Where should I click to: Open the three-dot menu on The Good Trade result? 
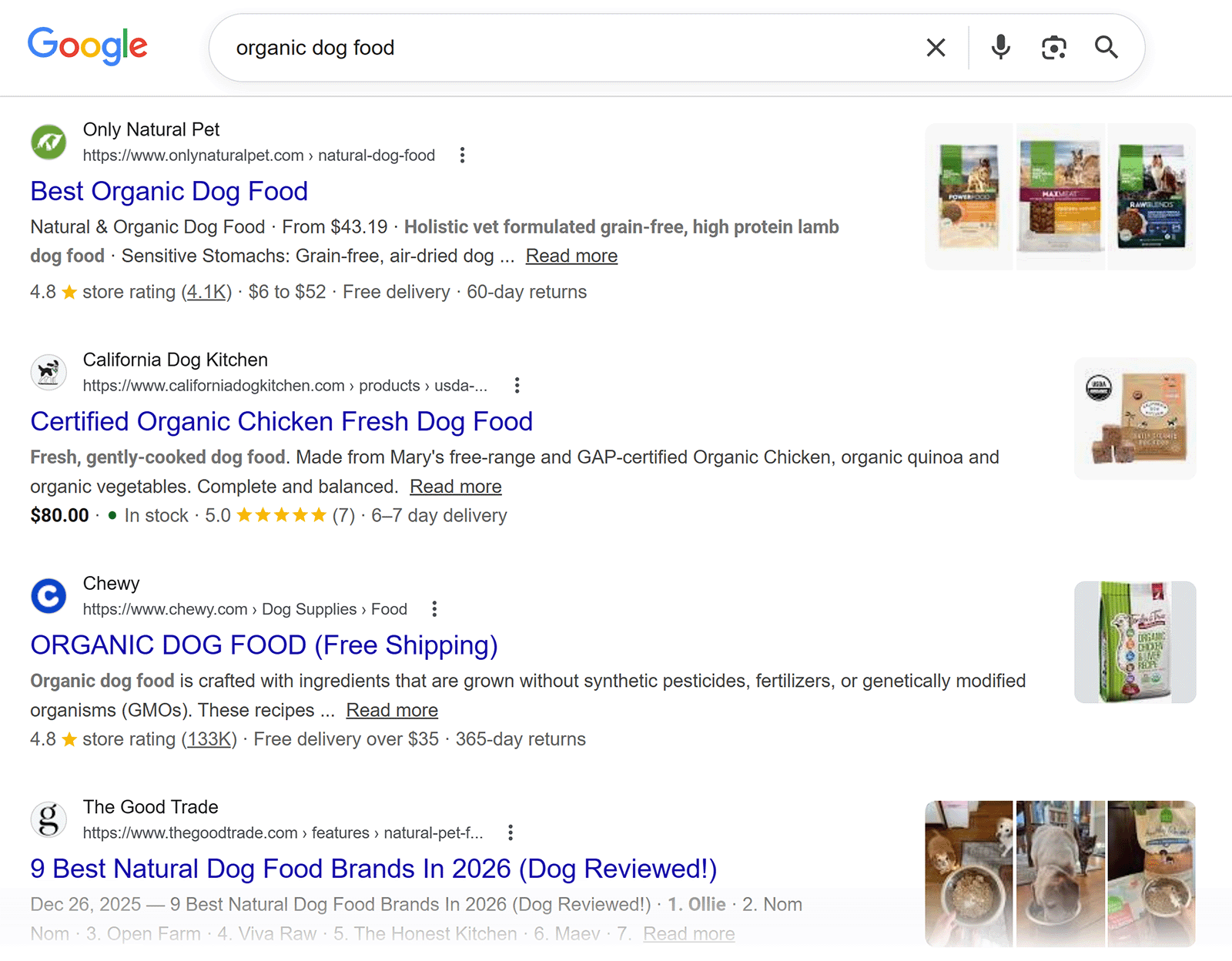[510, 832]
